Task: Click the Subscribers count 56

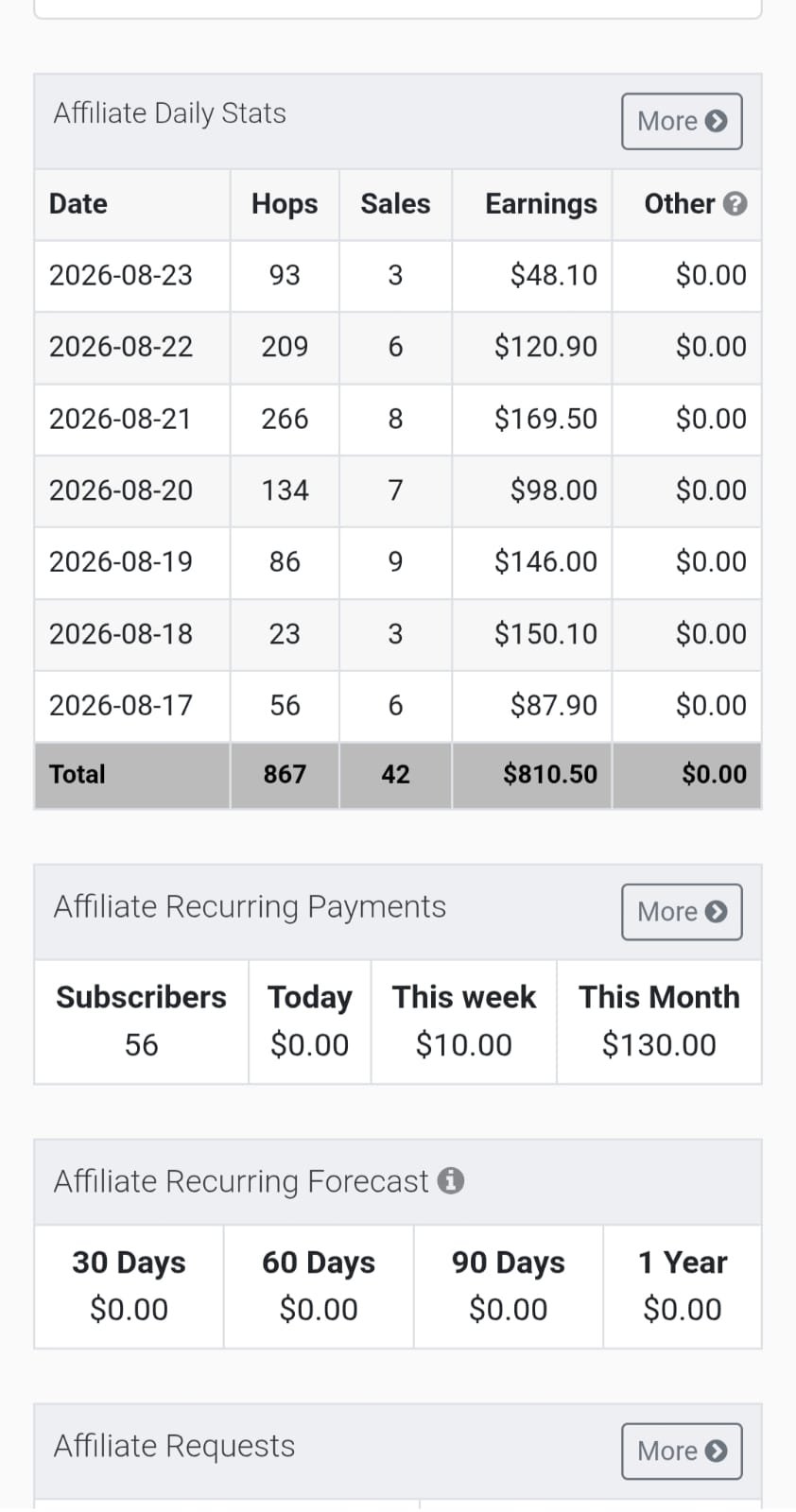Action: [x=141, y=1045]
